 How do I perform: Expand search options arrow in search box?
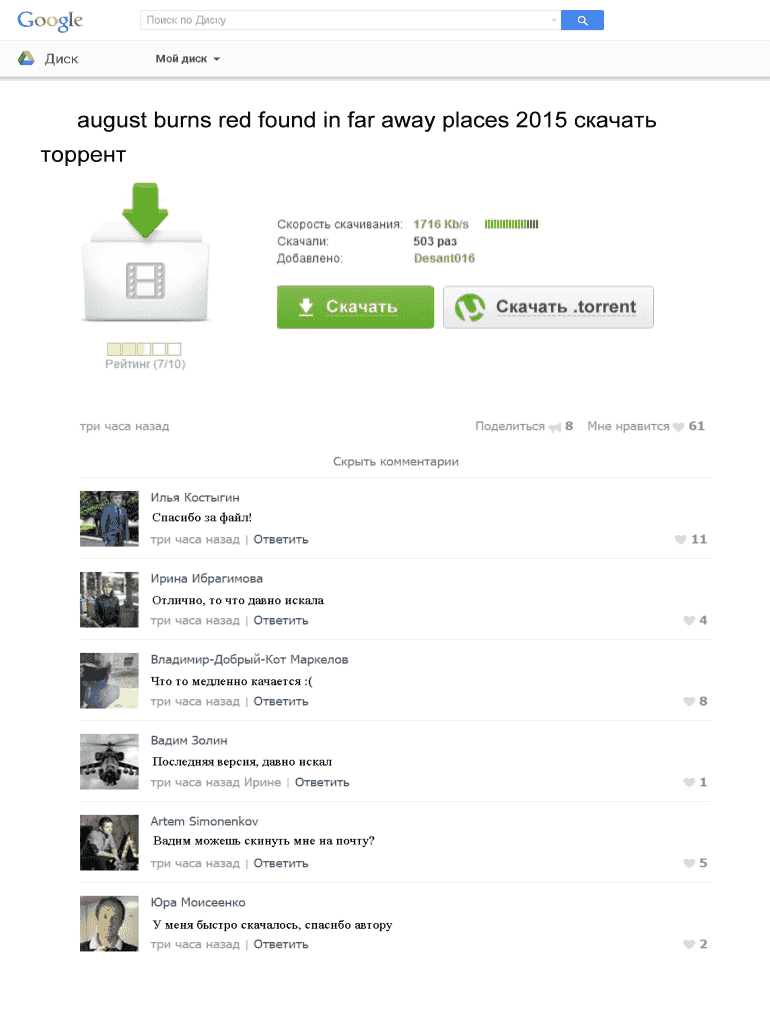coord(554,20)
